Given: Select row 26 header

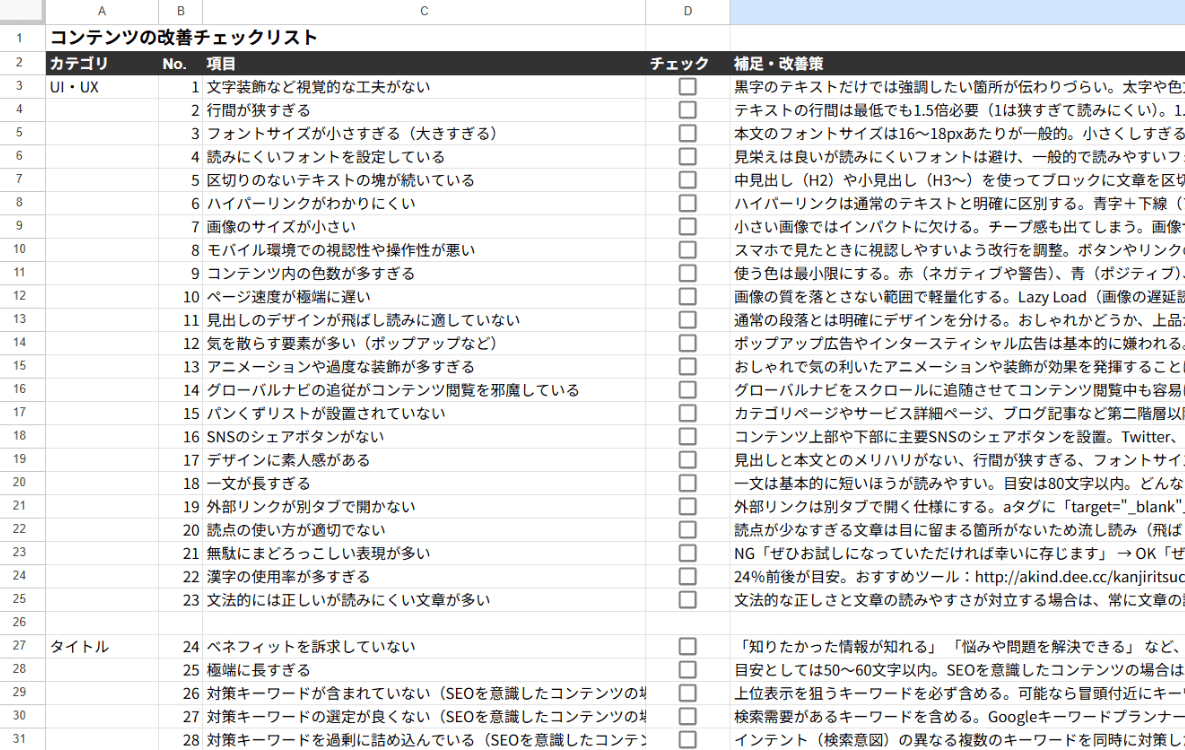Looking at the screenshot, I should 19,623.
